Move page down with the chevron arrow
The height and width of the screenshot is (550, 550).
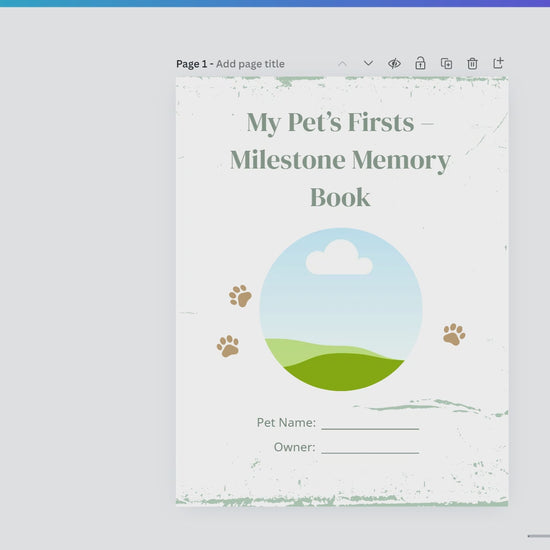(368, 63)
